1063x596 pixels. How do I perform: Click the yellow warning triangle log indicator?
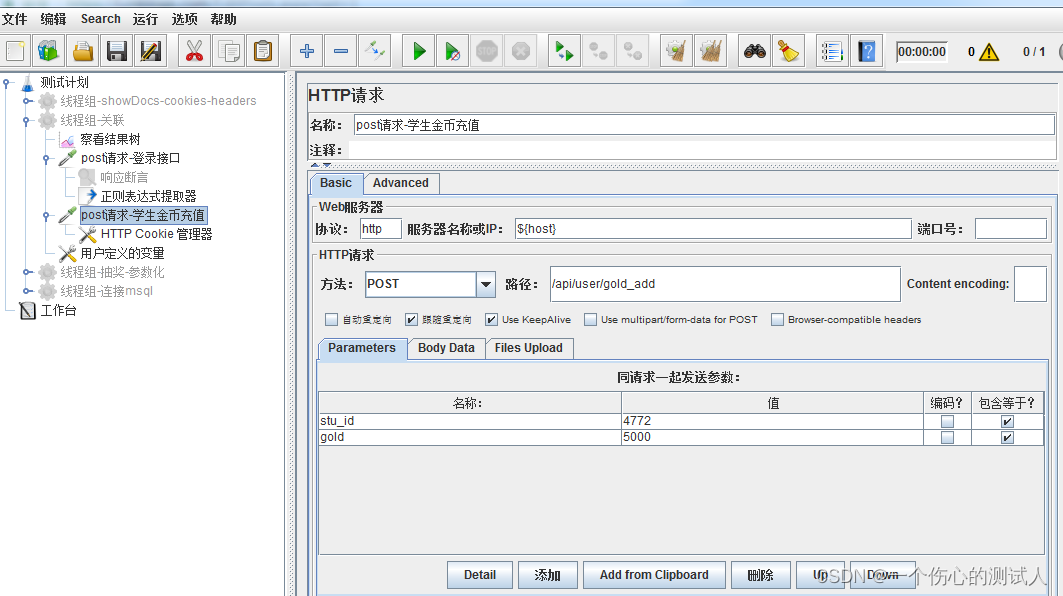(x=989, y=52)
